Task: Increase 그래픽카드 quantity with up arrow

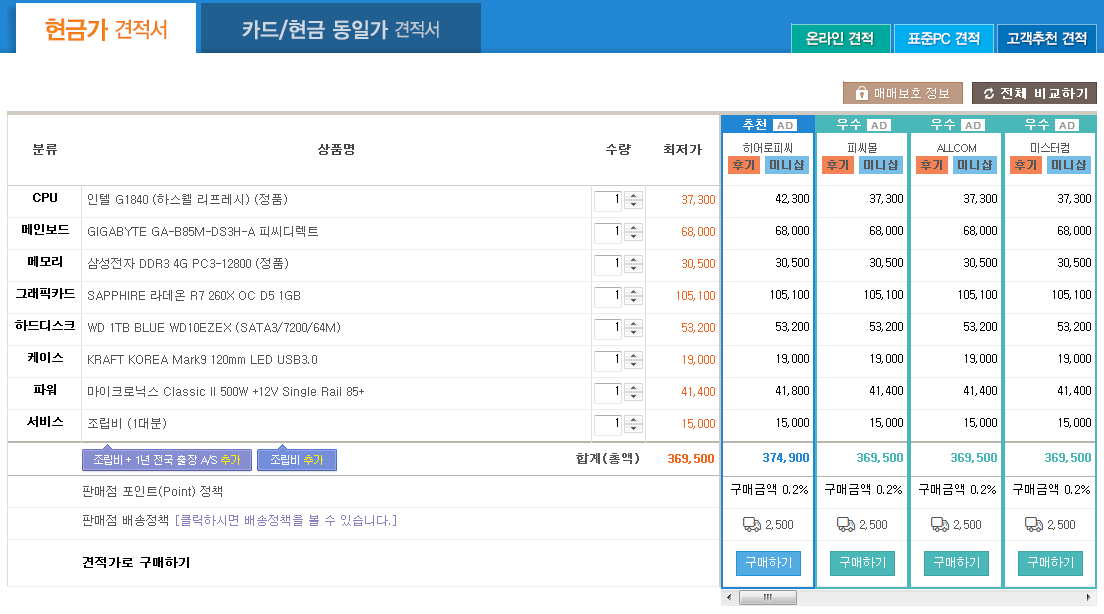Action: click(632, 292)
